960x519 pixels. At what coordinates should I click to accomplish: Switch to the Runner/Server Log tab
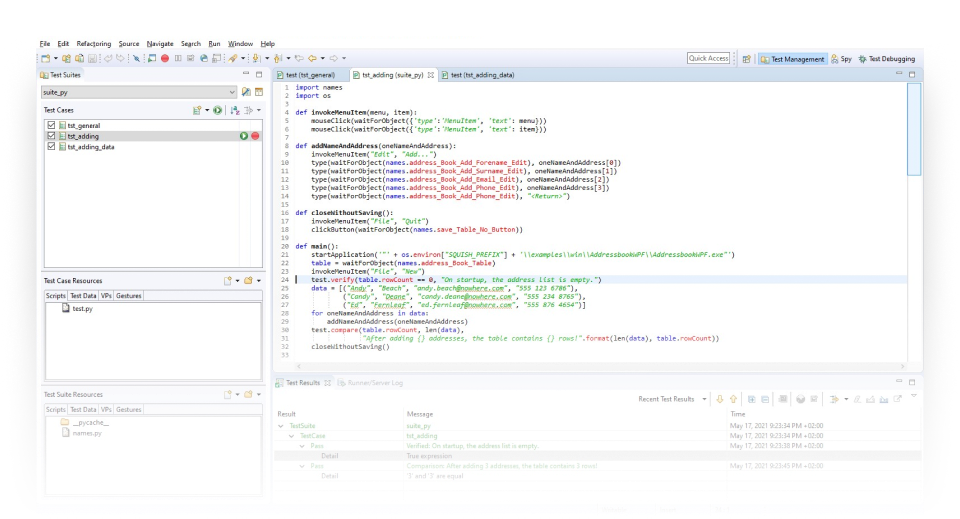click(369, 382)
